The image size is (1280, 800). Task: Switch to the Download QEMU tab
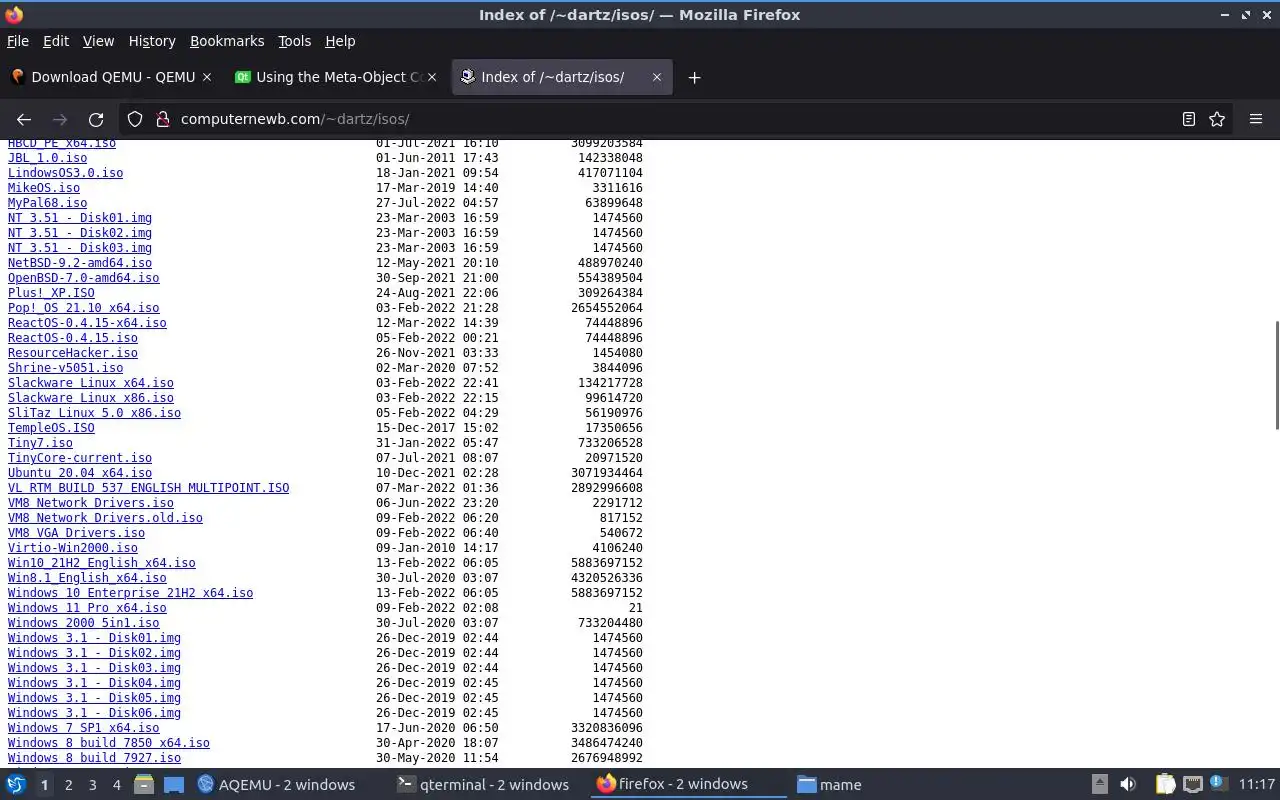click(112, 77)
